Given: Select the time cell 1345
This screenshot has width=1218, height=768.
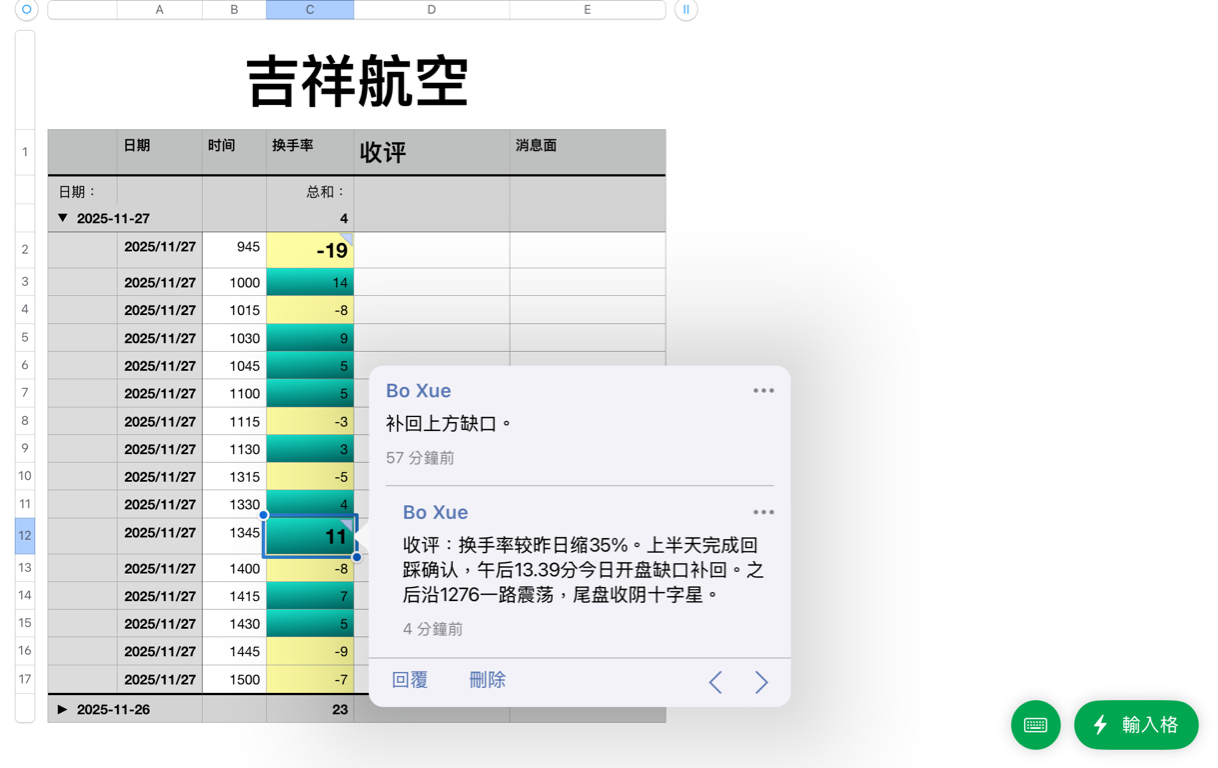Looking at the screenshot, I should pyautogui.click(x=235, y=536).
